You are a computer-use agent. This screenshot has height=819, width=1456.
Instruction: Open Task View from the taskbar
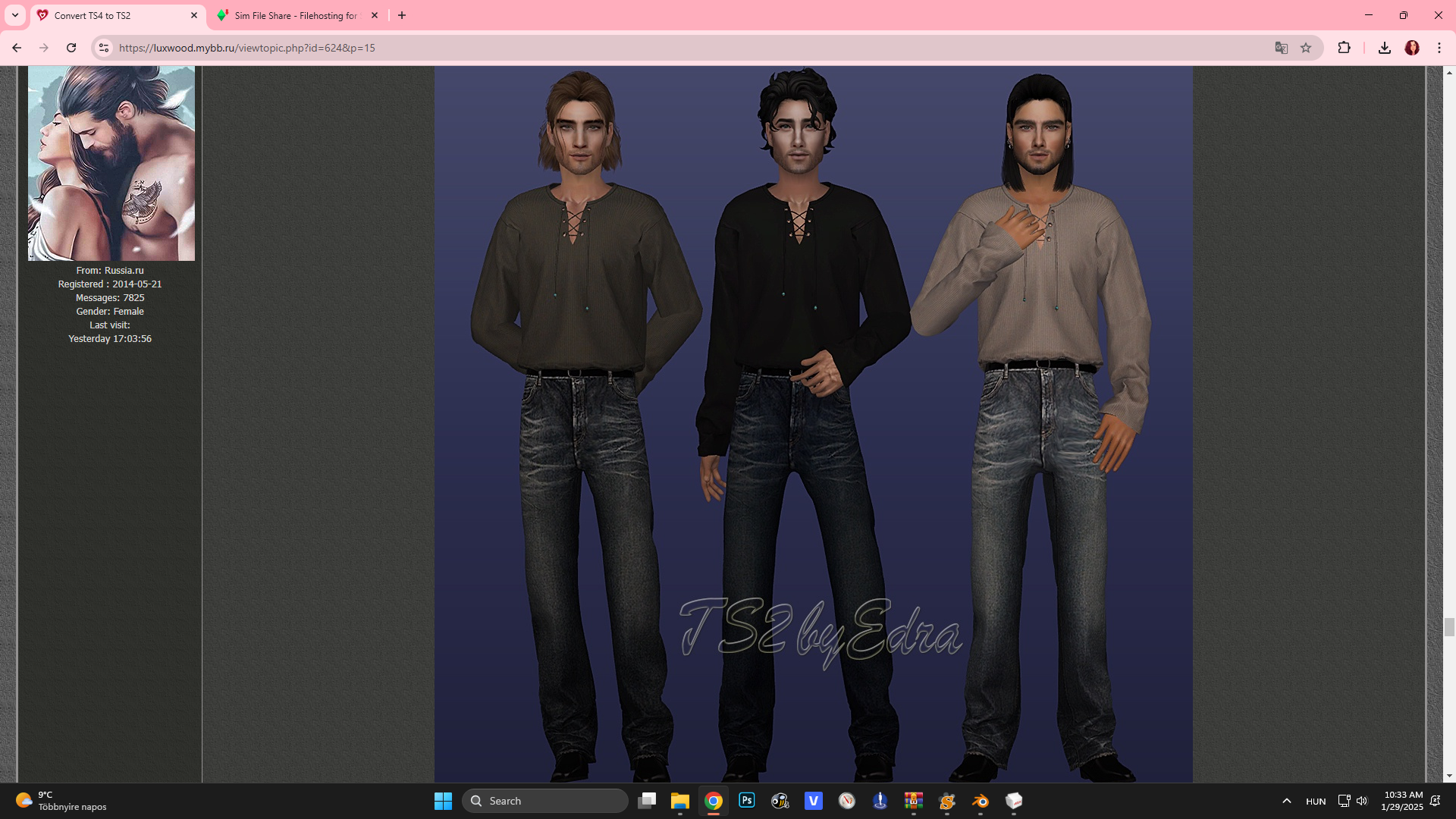click(x=647, y=801)
